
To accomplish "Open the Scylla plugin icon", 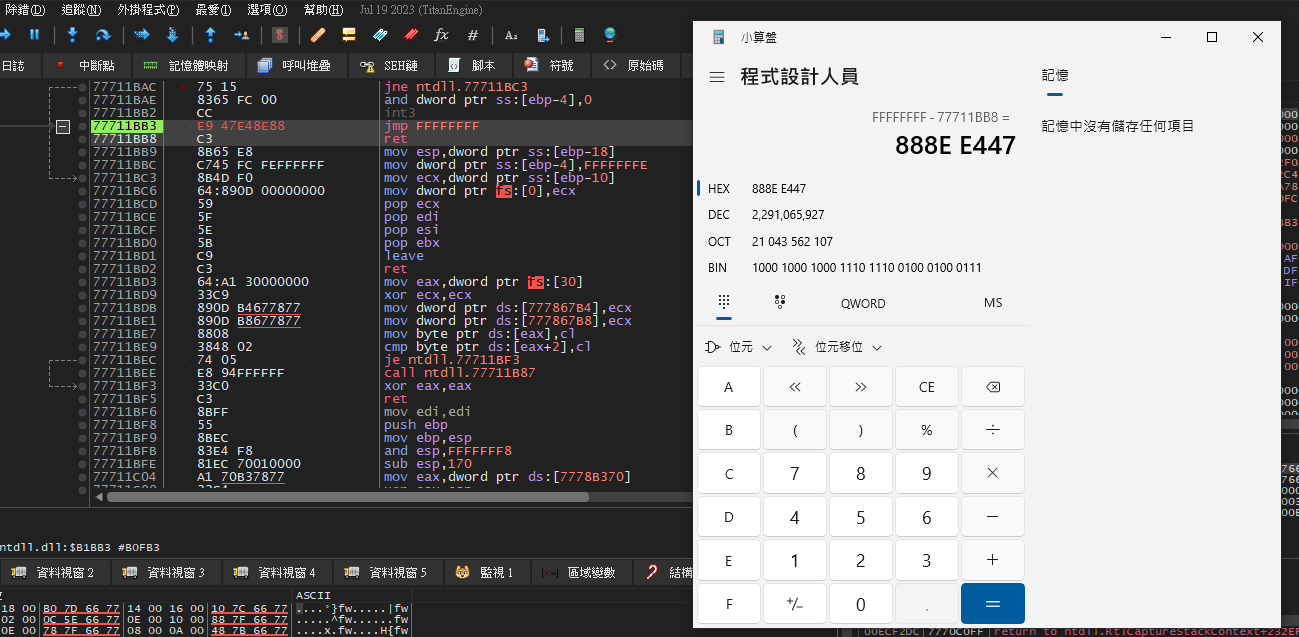I will point(280,35).
